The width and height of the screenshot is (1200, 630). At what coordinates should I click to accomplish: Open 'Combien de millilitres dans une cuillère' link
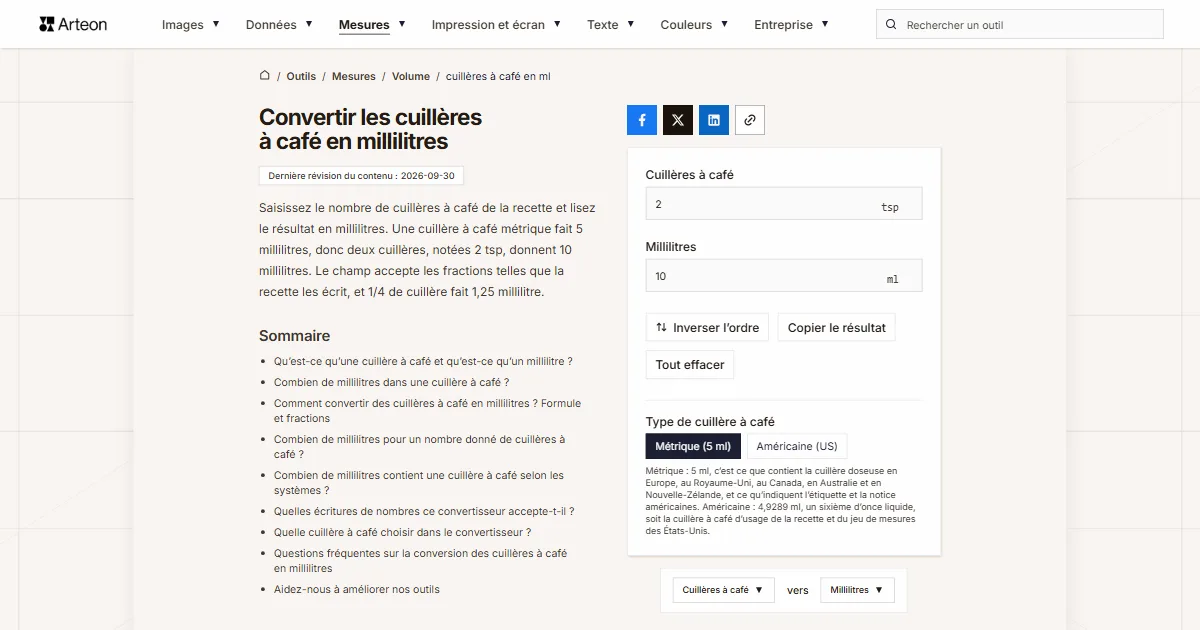[x=391, y=382]
